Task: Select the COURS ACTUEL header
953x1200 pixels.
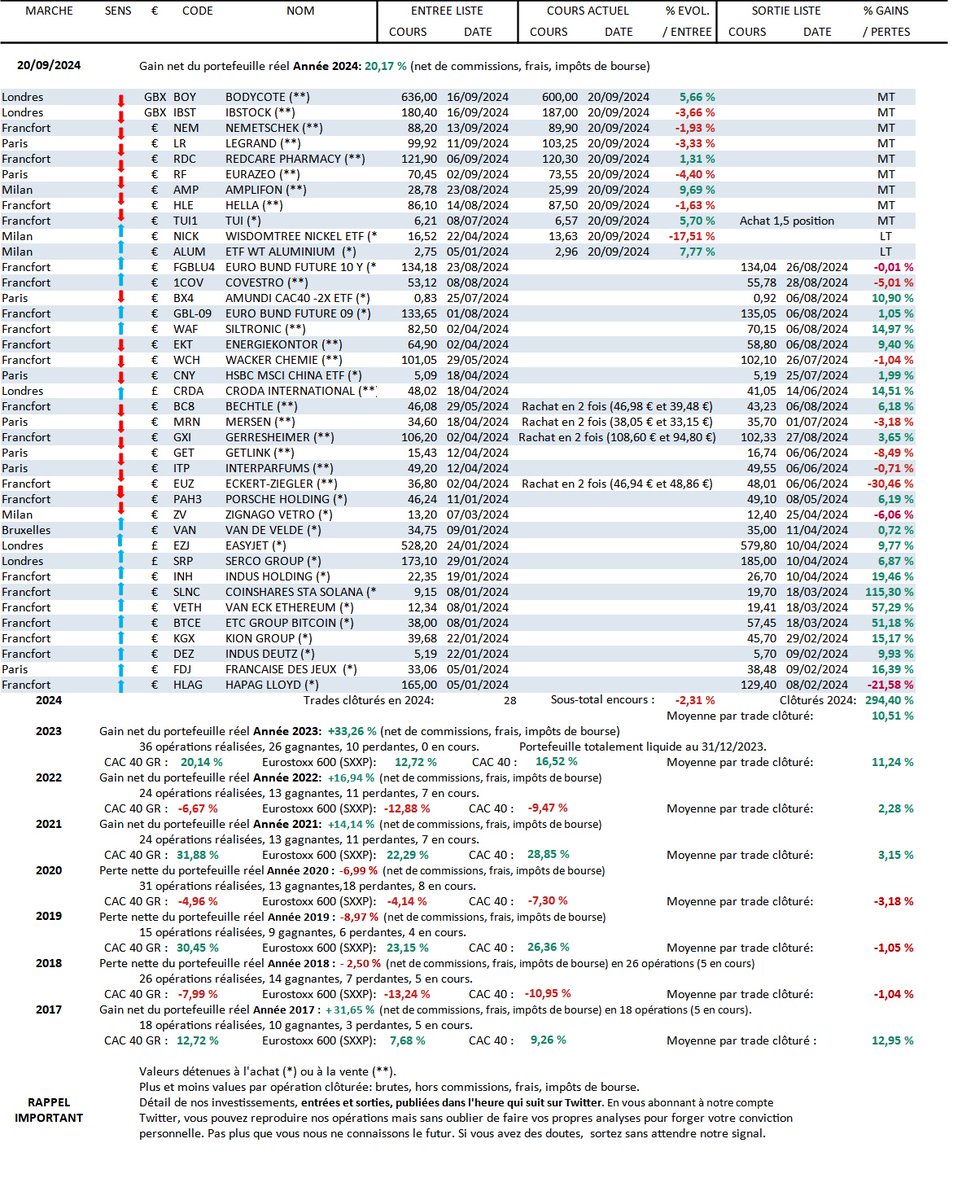Action: pyautogui.click(x=587, y=11)
